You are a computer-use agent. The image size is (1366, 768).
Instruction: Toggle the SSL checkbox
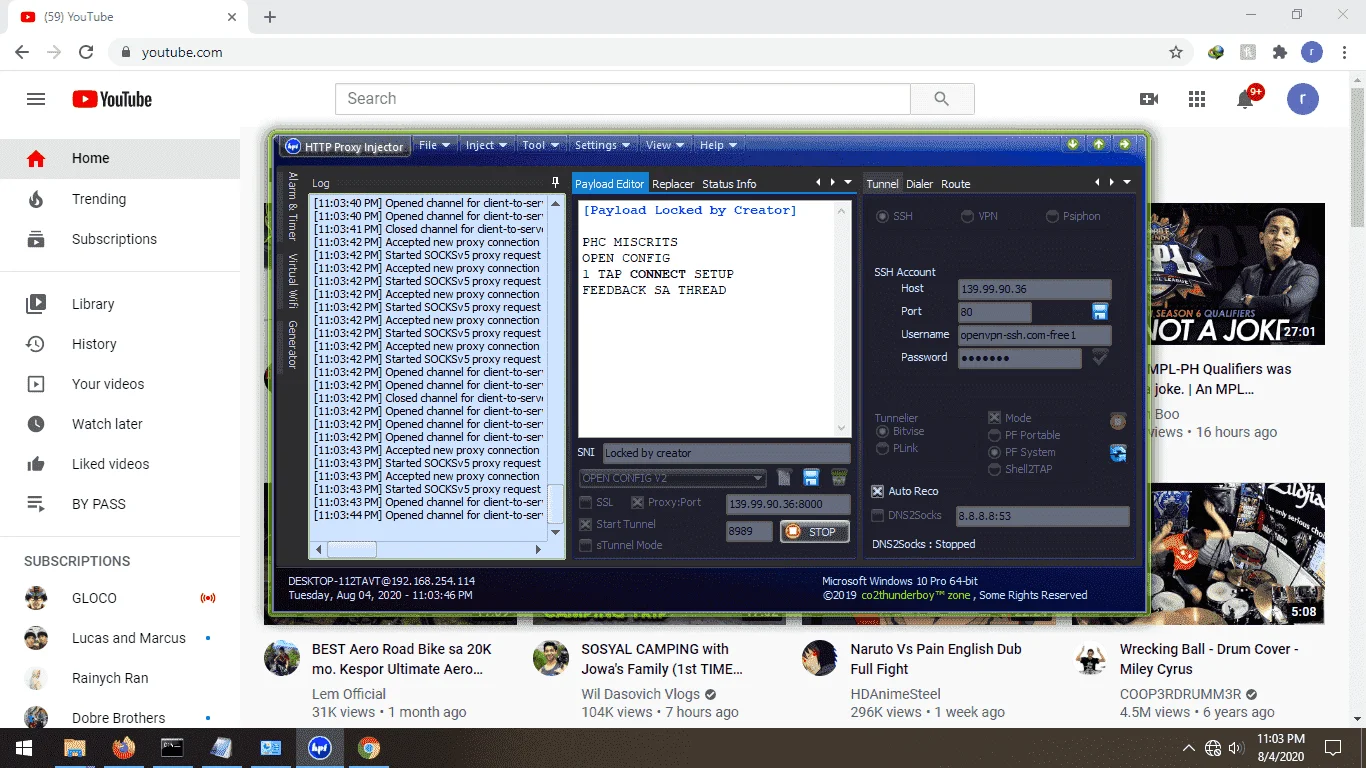586,503
